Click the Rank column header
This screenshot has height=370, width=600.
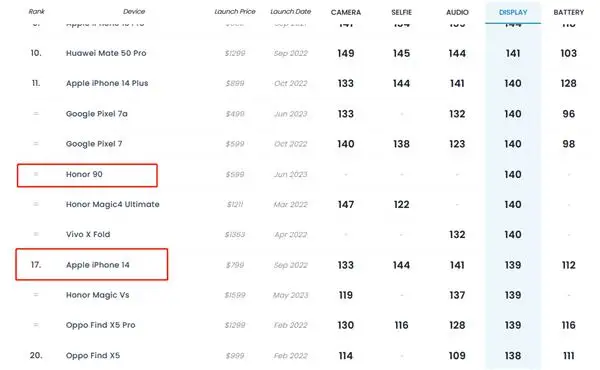pyautogui.click(x=36, y=11)
